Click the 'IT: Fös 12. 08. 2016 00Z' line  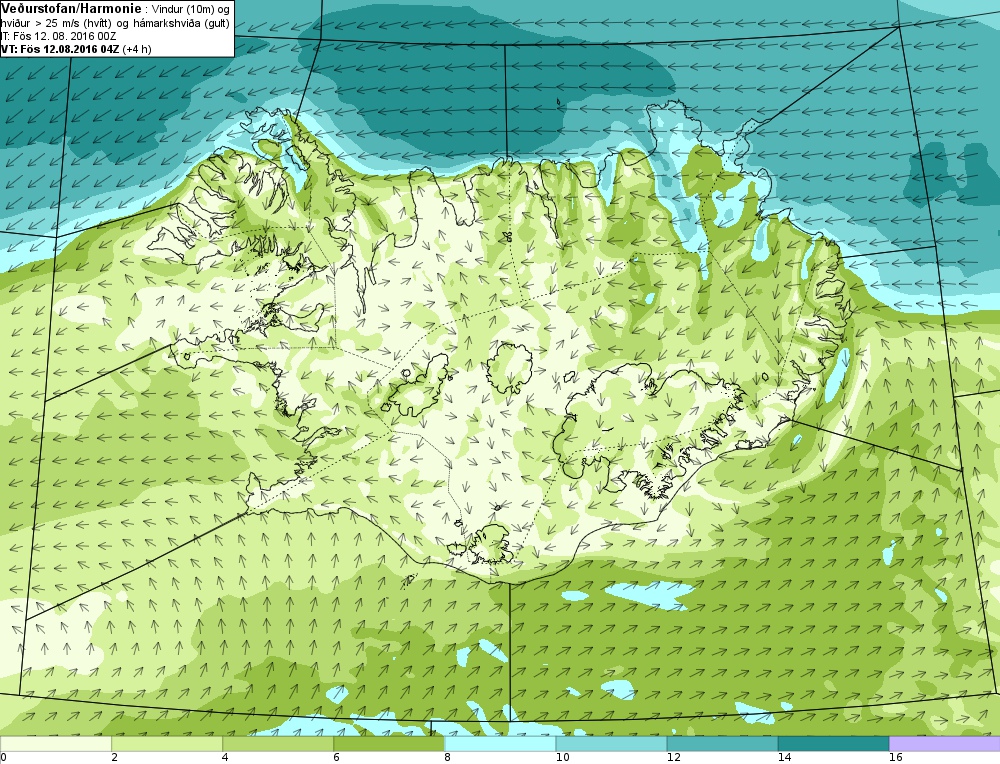[58, 36]
